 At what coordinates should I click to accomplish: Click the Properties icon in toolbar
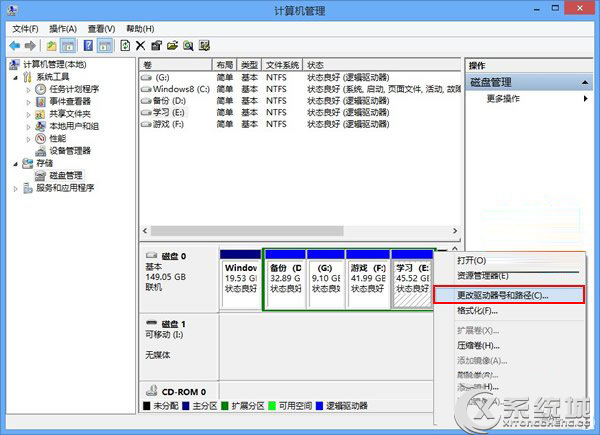pyautogui.click(x=157, y=46)
